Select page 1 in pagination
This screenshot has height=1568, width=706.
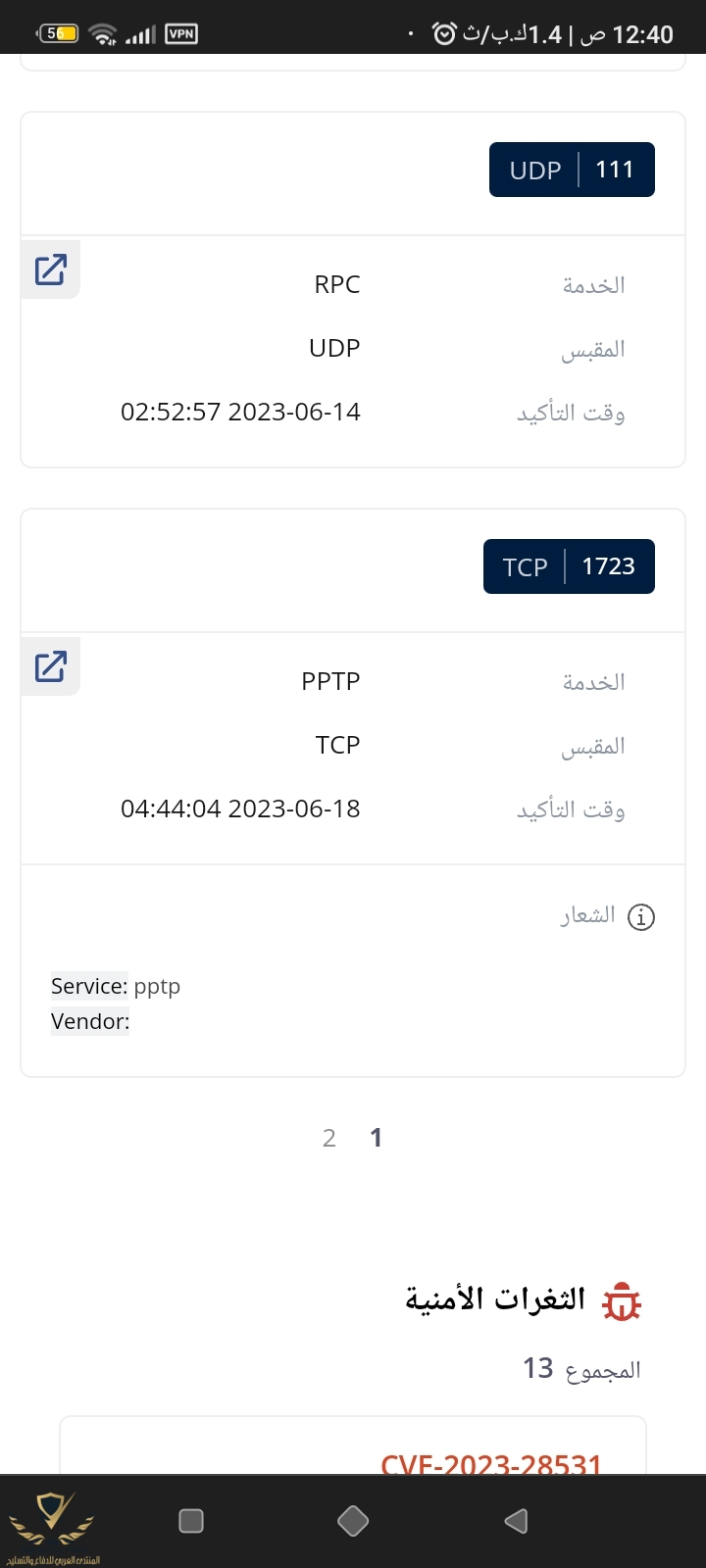click(x=376, y=1138)
